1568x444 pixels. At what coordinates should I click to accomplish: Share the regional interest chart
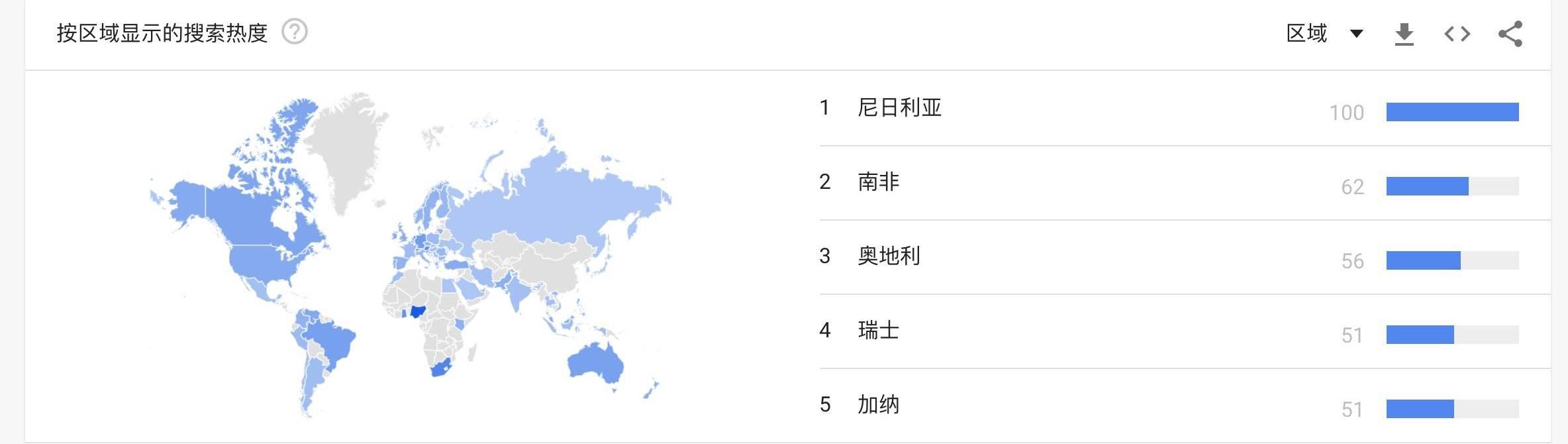[x=1510, y=34]
